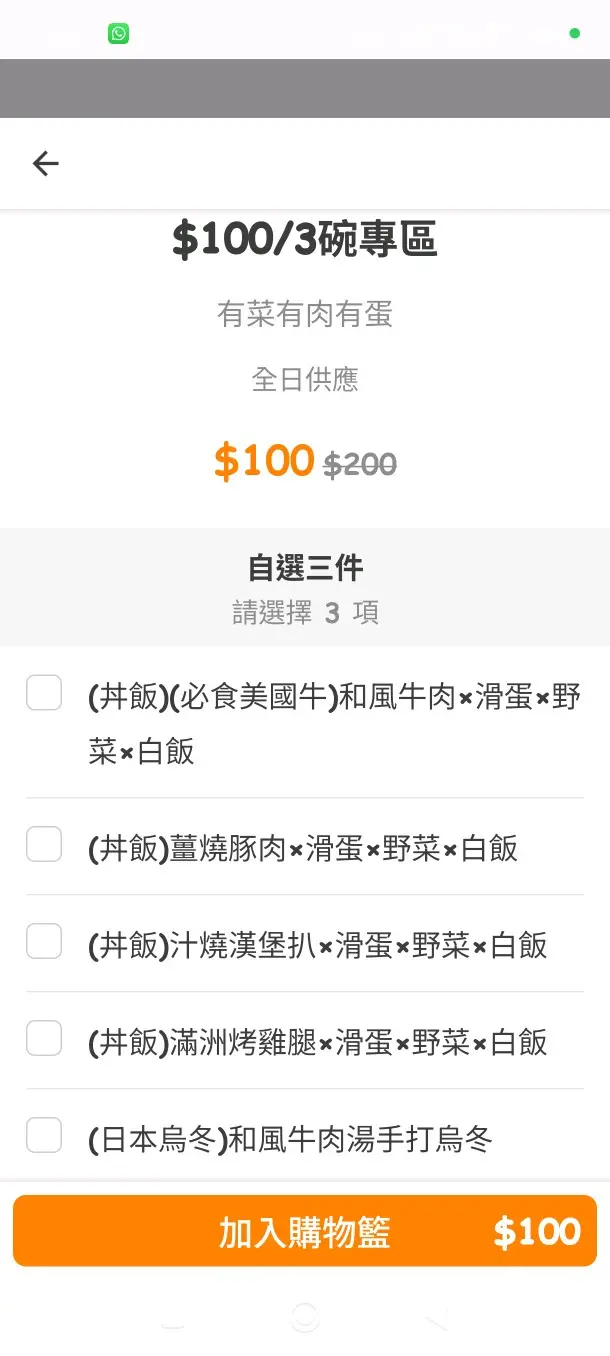
Task: Tap the $100 total on the cart button
Action: (537, 1231)
